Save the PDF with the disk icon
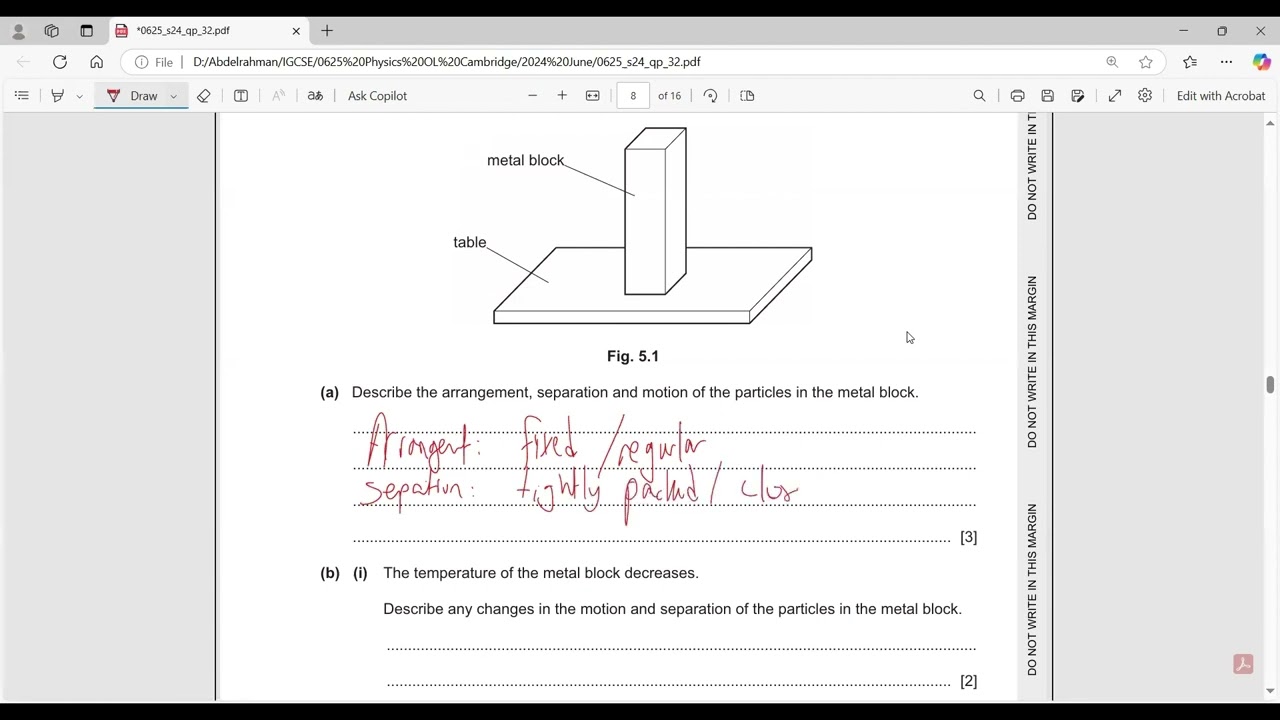This screenshot has height=720, width=1280. point(1047,96)
